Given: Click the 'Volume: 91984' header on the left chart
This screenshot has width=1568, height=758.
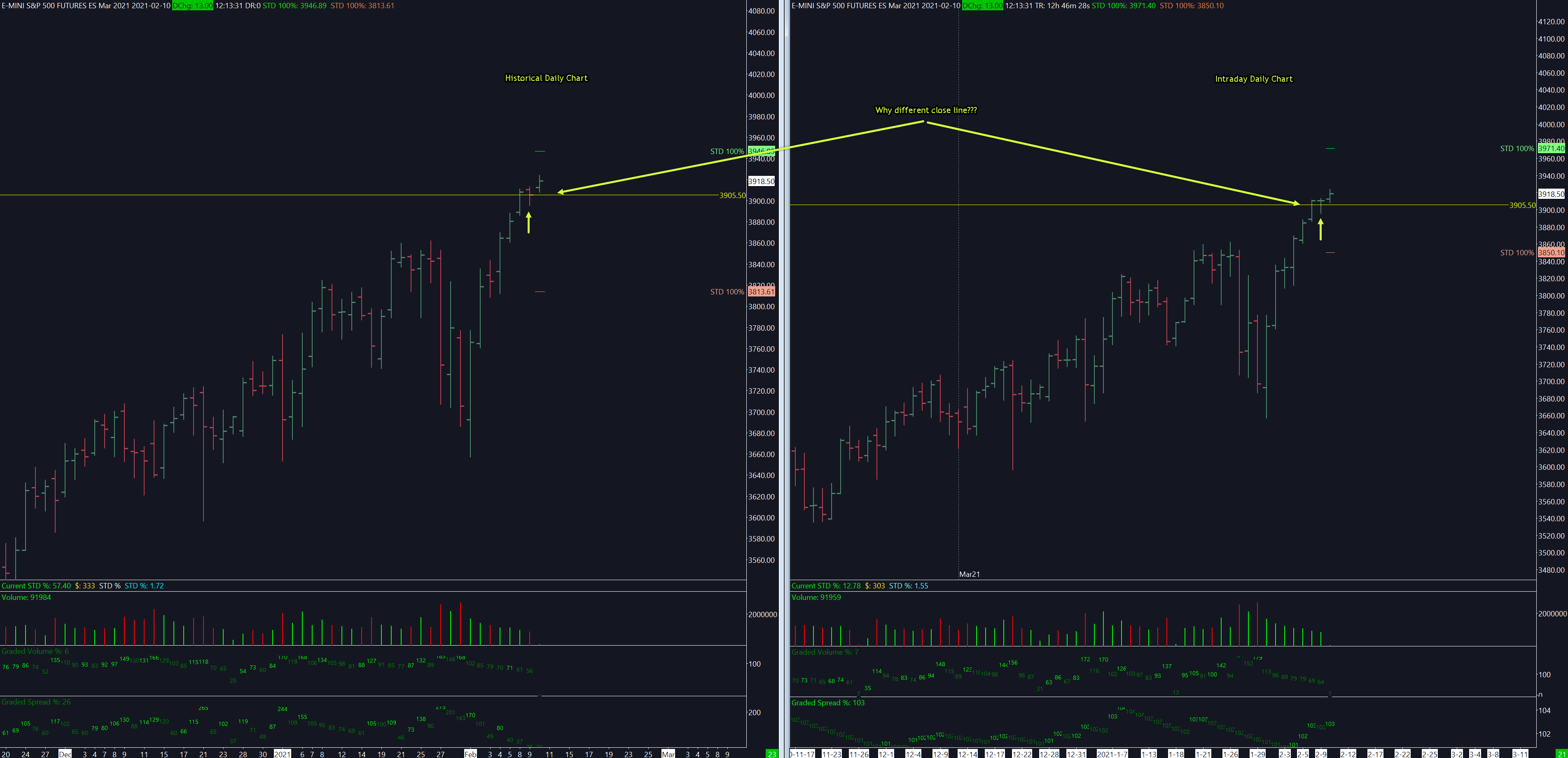Looking at the screenshot, I should (26, 597).
